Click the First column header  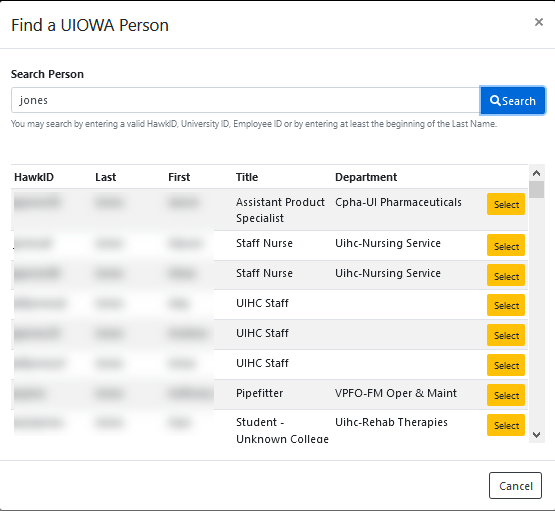[x=179, y=177]
